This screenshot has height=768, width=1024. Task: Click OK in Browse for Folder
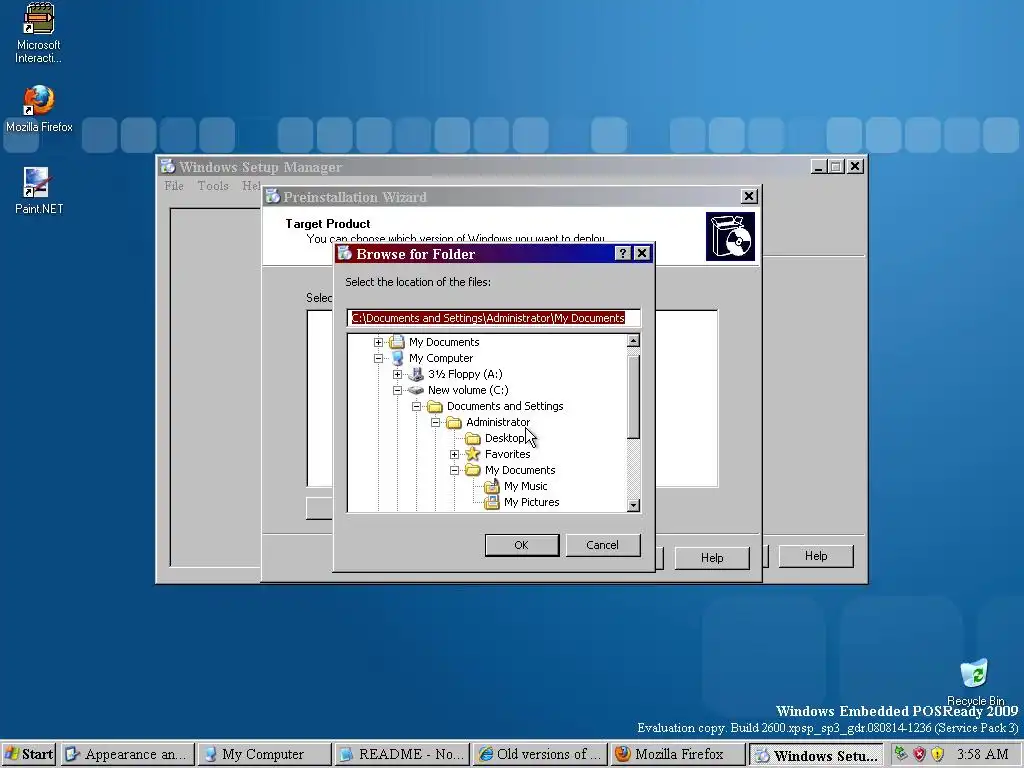pyautogui.click(x=522, y=545)
